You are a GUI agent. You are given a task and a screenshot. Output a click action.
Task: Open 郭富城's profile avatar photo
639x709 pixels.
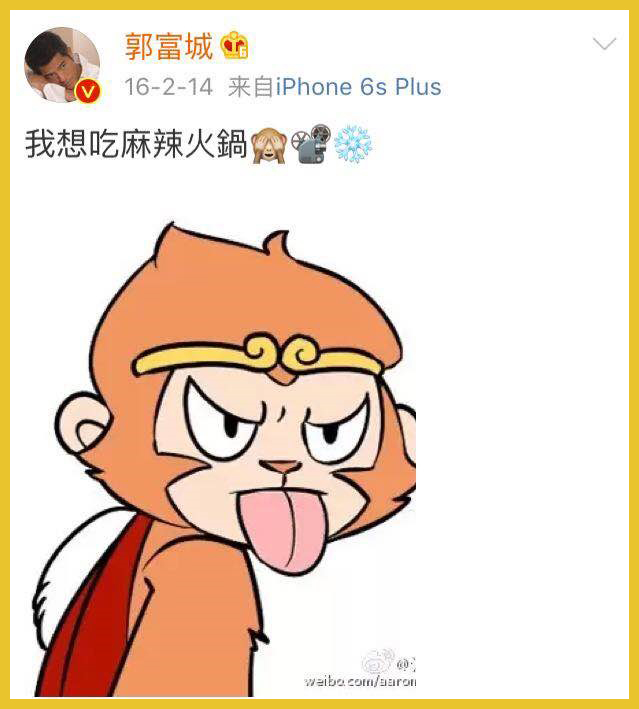(62, 65)
